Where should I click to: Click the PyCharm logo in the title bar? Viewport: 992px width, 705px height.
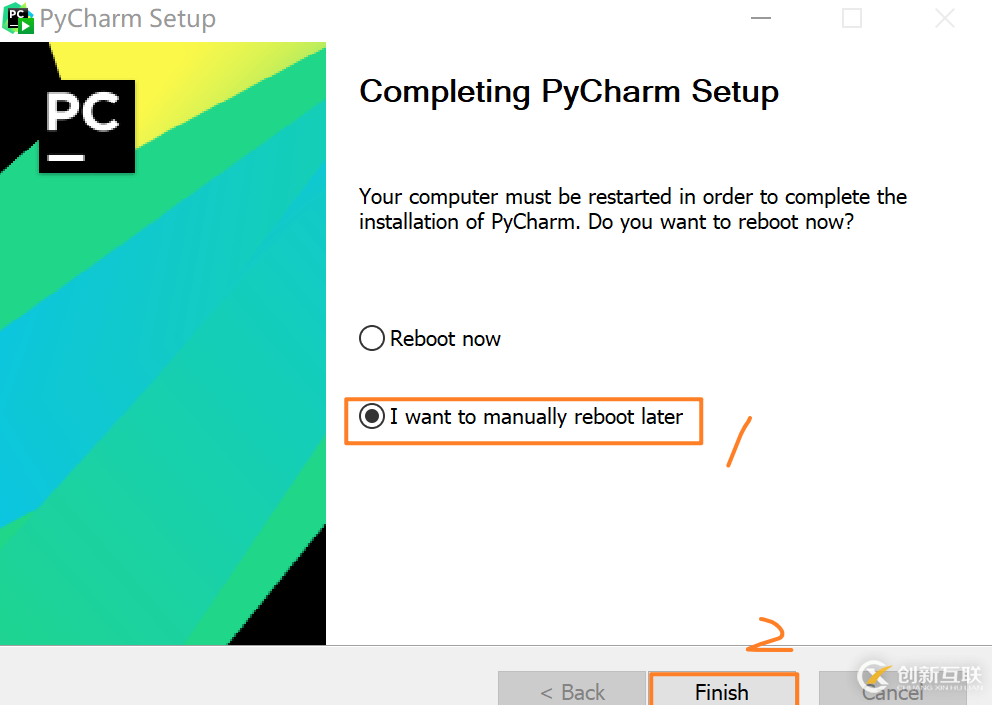(18, 18)
